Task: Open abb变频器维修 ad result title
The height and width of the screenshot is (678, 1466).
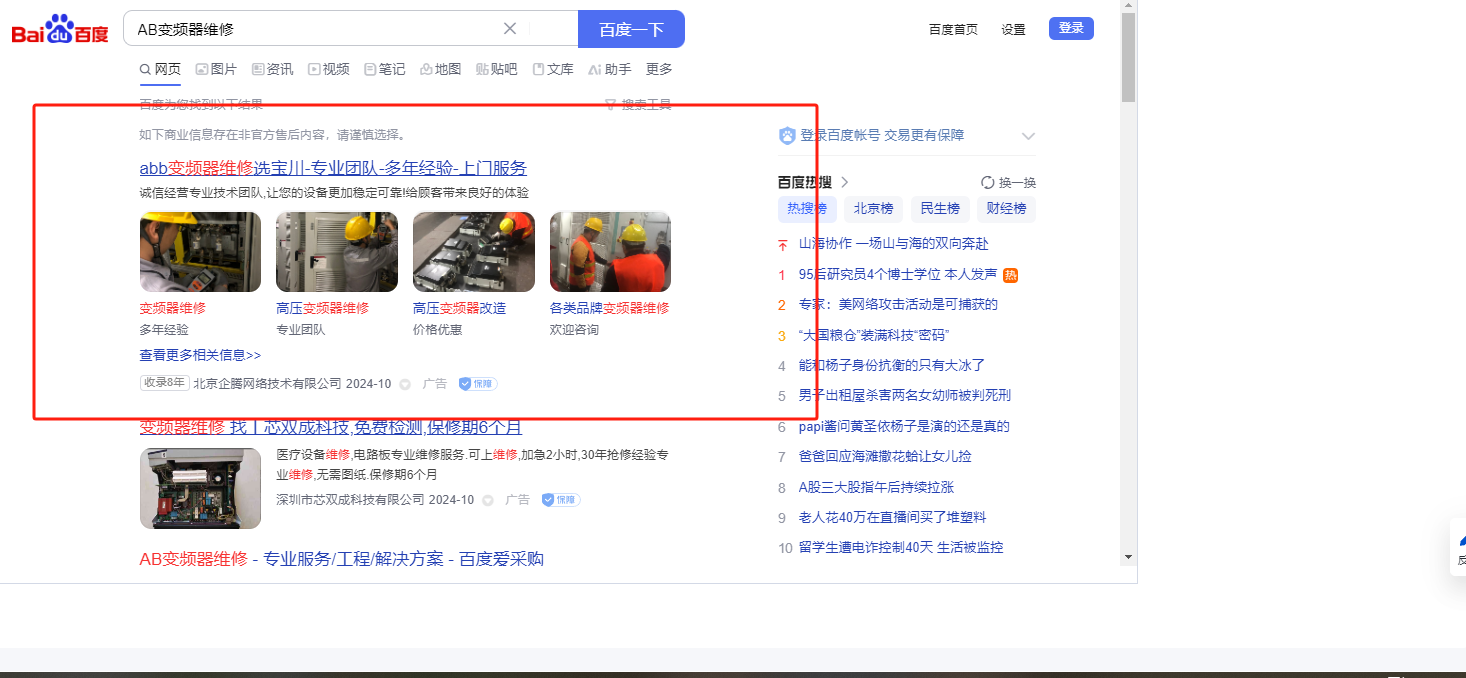Action: [x=333, y=168]
